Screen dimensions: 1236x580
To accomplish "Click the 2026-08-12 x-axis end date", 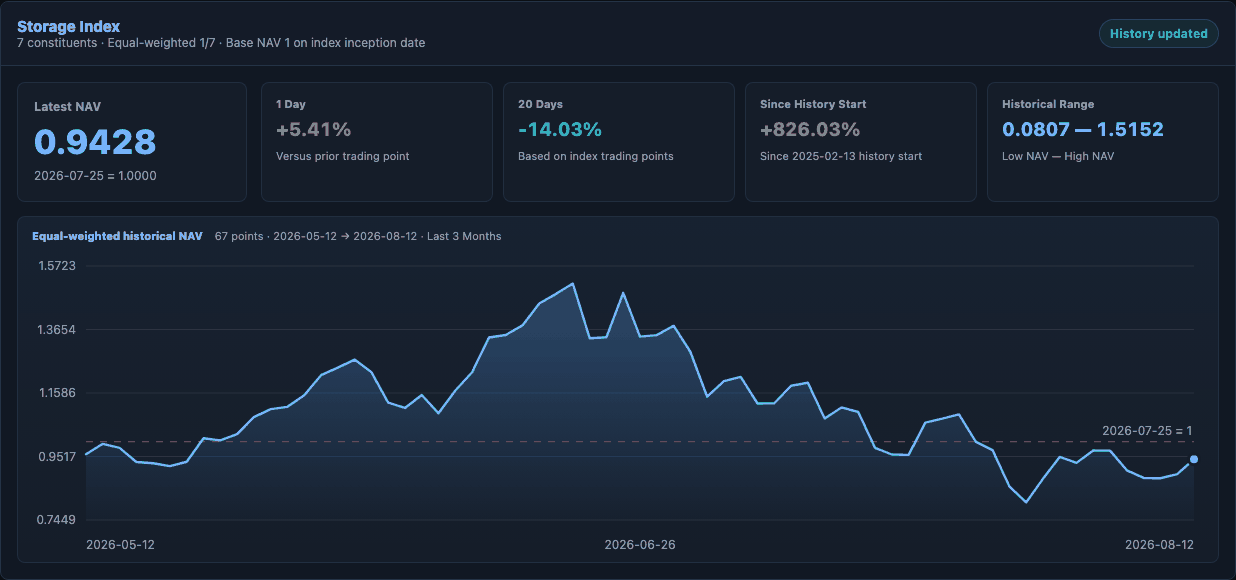I will [x=1159, y=545].
